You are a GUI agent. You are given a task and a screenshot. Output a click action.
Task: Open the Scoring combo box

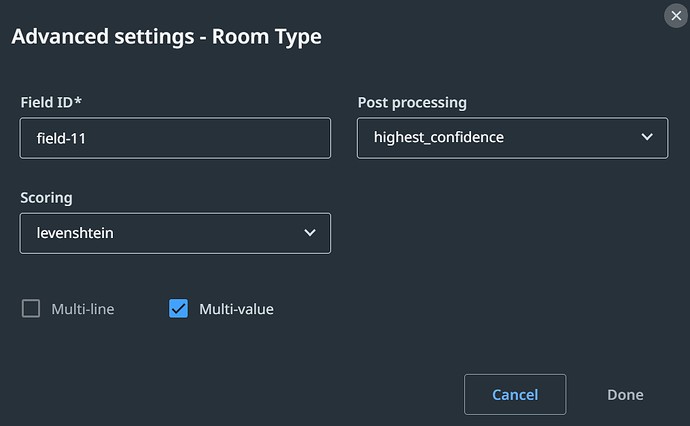click(175, 233)
